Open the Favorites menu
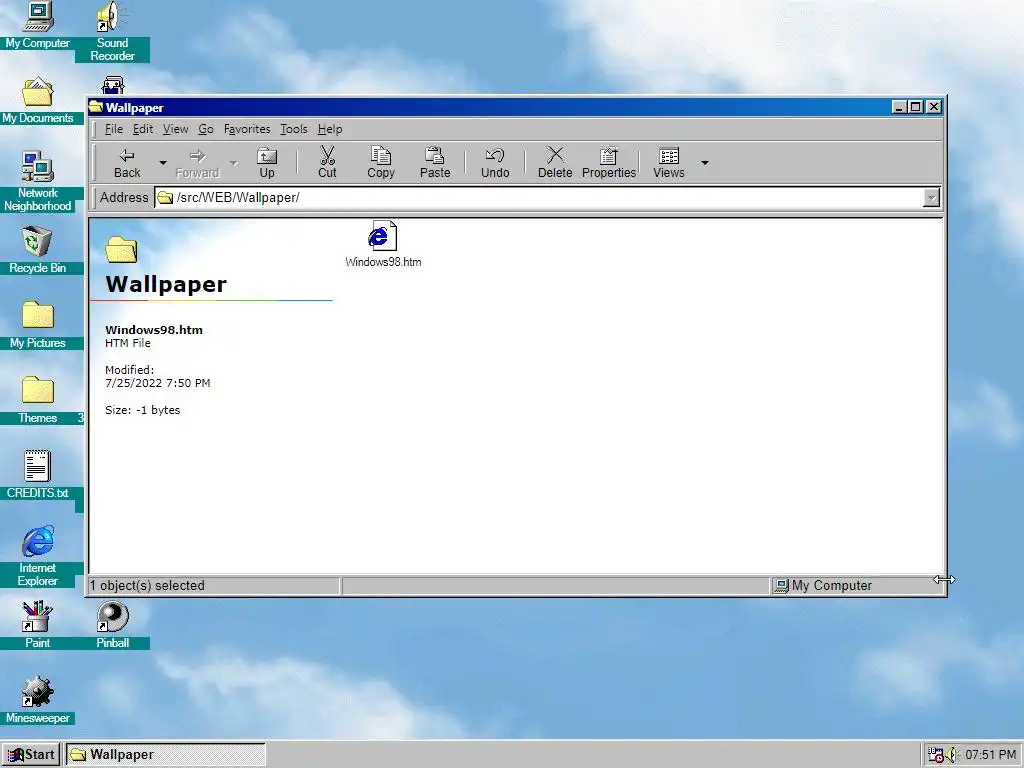 click(247, 129)
